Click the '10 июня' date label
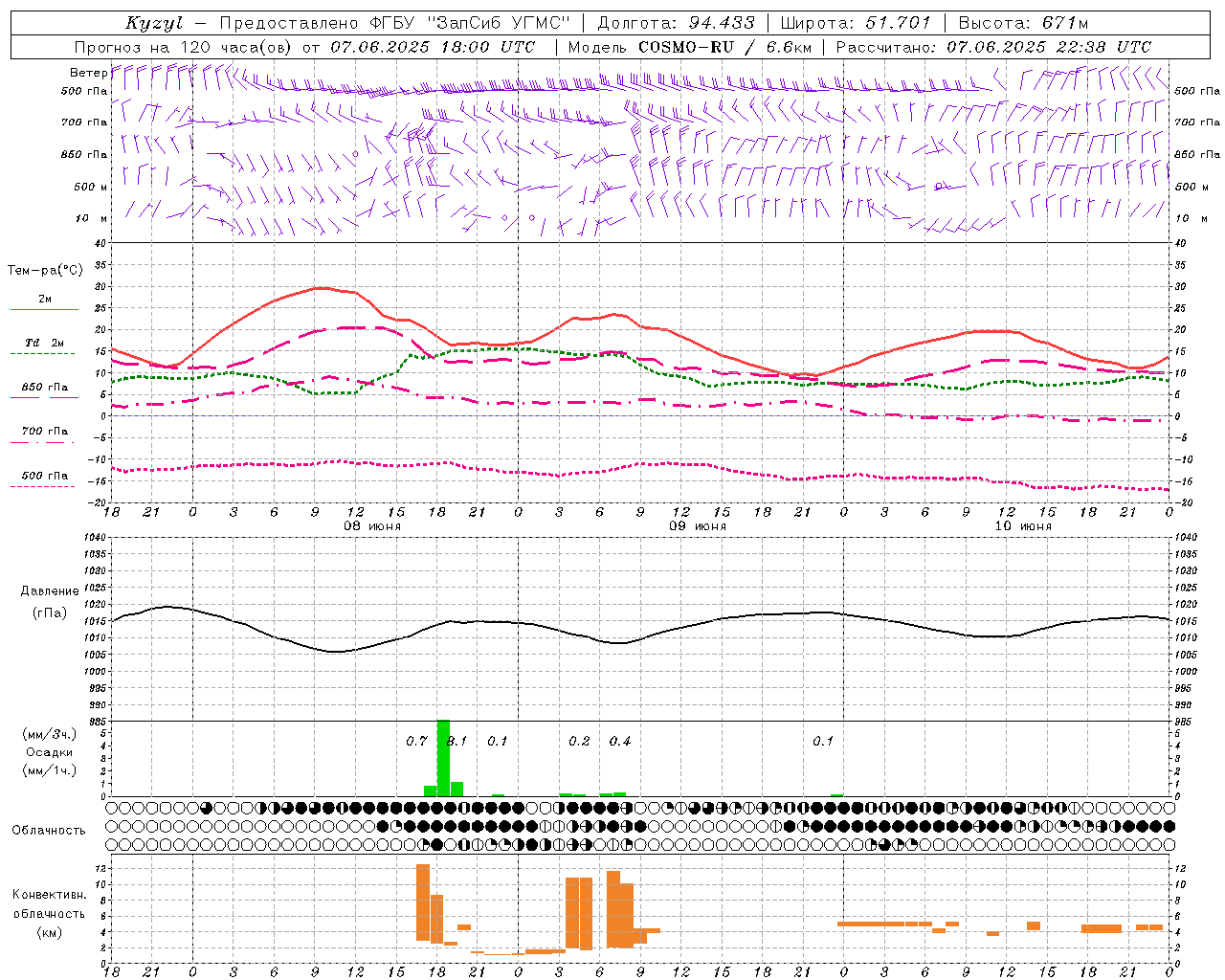This screenshot has height=980, width=1225. (1023, 526)
